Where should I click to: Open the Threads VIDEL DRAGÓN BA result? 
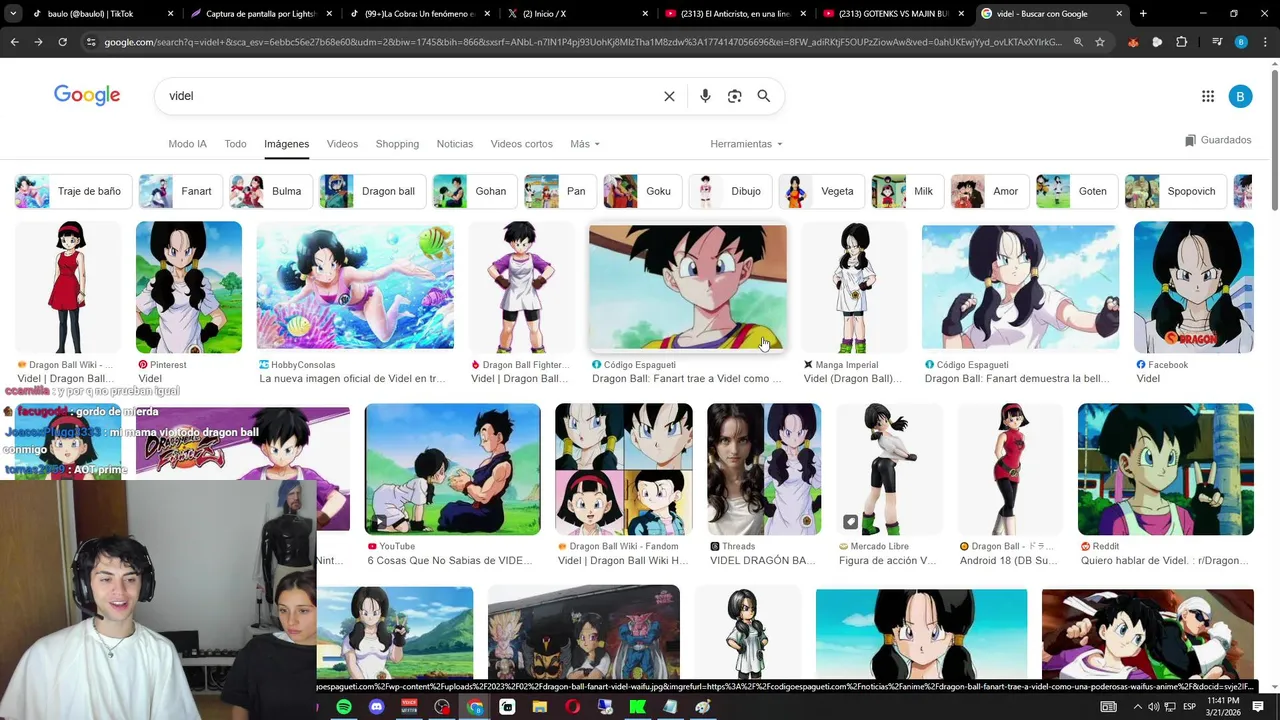(x=764, y=469)
